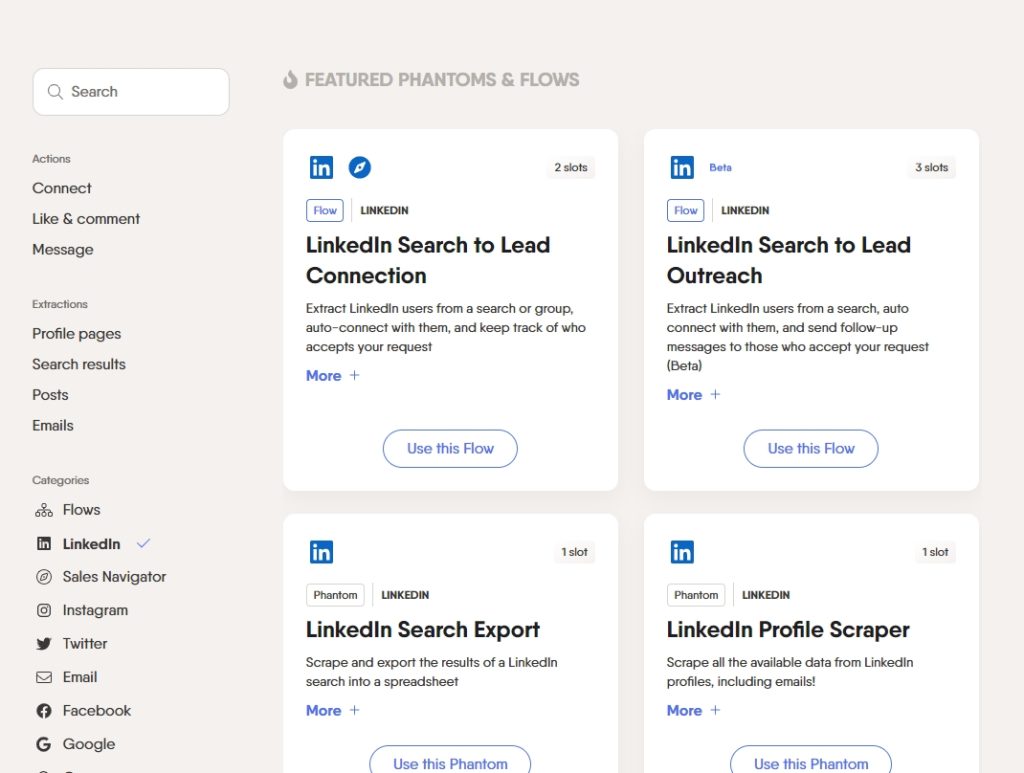Image resolution: width=1024 pixels, height=773 pixels.
Task: Click the Sales Navigator compass icon in sidebar
Action: (44, 577)
